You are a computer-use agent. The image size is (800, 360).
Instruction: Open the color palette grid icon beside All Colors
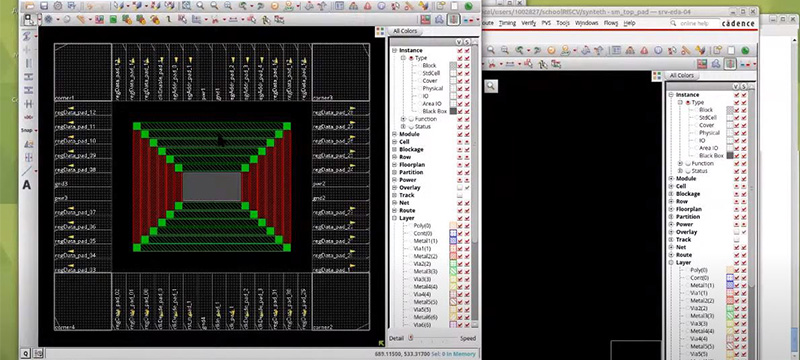[380, 32]
